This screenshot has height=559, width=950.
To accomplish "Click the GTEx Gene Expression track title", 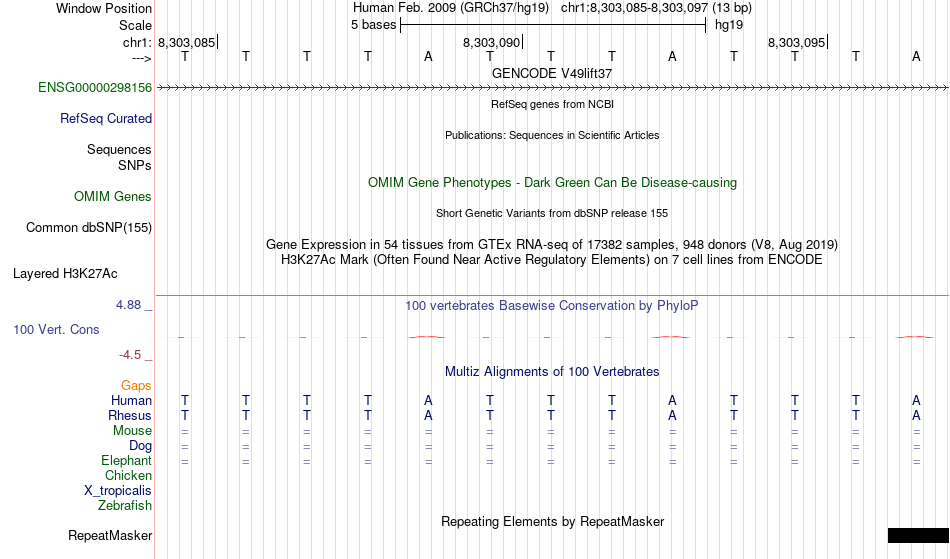I will 552,245.
